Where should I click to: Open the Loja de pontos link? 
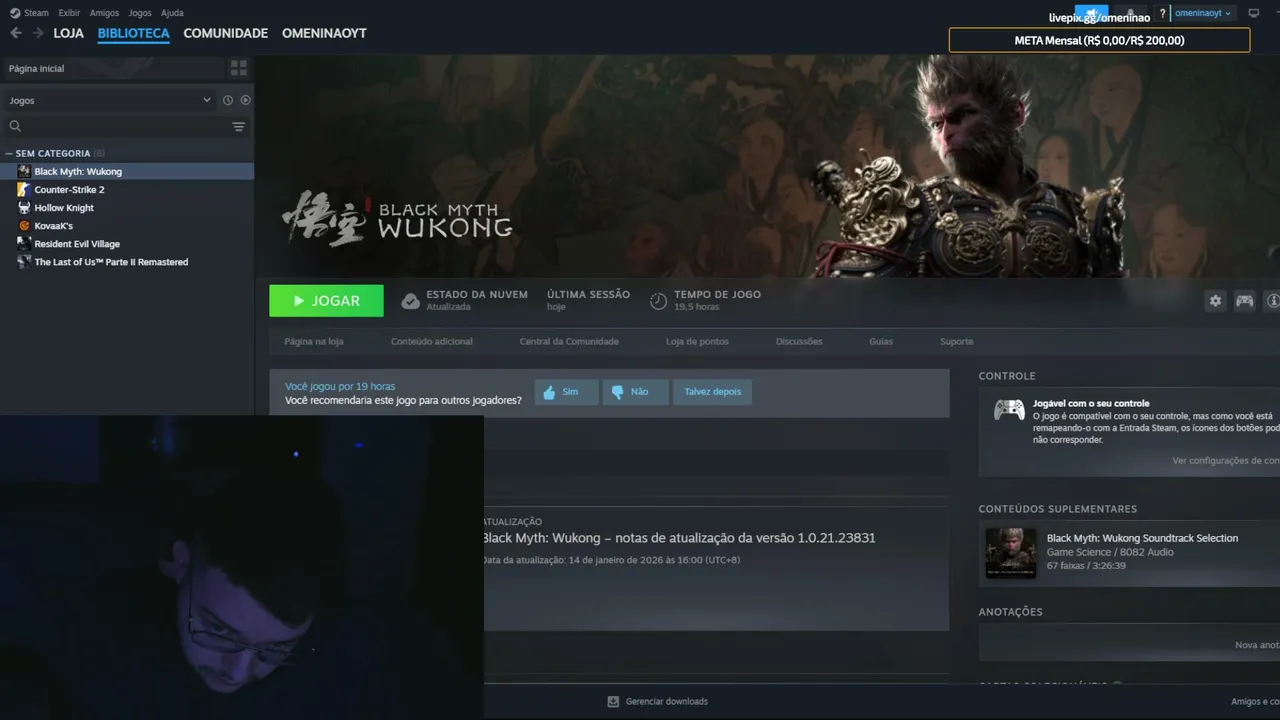point(697,341)
